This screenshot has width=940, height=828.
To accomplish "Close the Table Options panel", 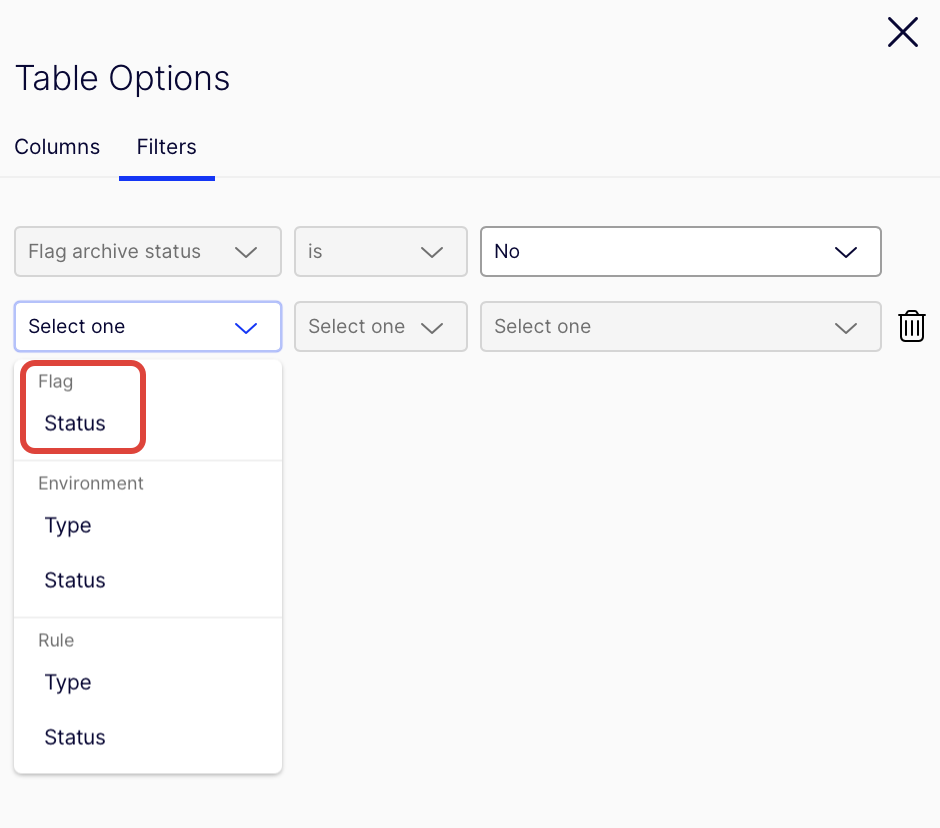I will tap(902, 33).
